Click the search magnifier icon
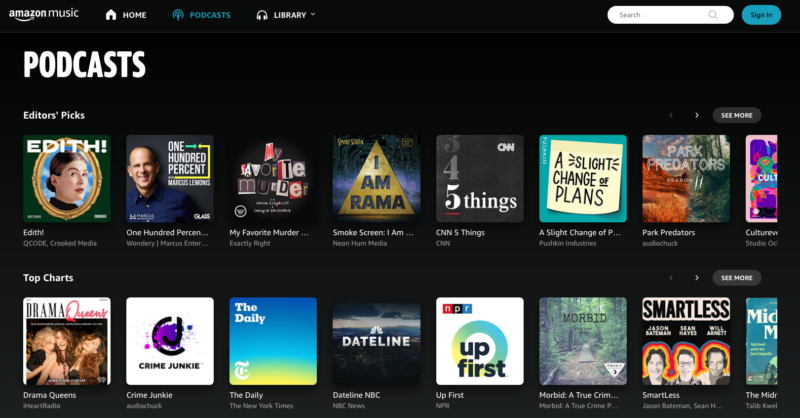The width and height of the screenshot is (800, 418). (713, 15)
